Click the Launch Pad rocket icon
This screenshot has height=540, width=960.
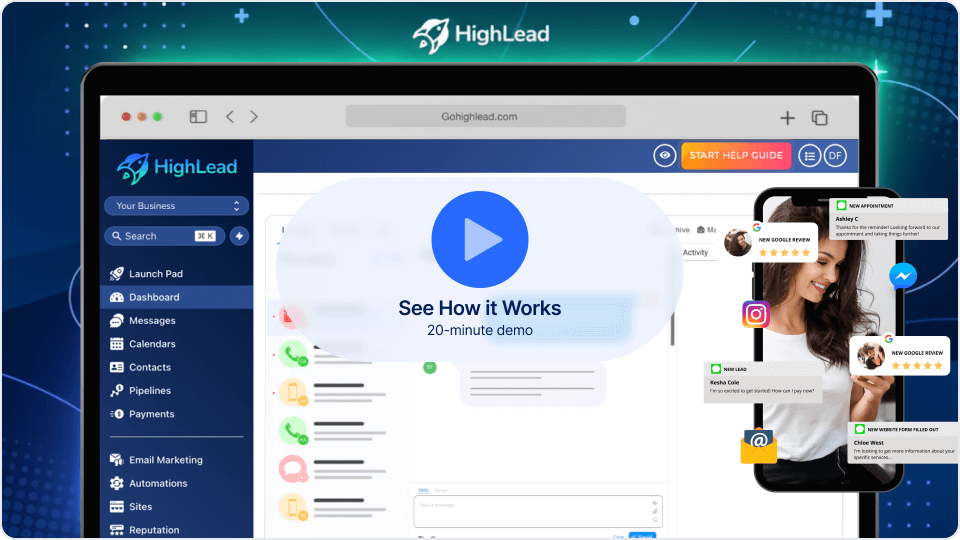click(116, 274)
